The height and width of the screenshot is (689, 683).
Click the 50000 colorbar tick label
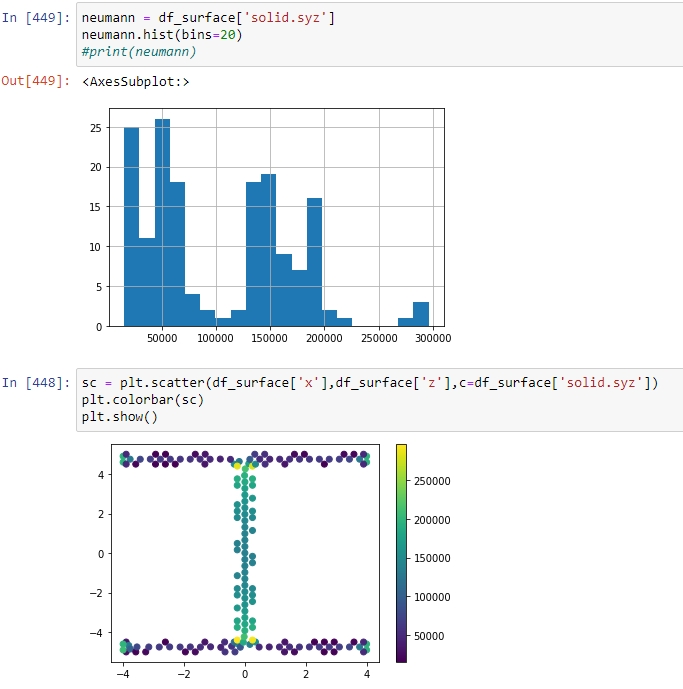(x=434, y=636)
